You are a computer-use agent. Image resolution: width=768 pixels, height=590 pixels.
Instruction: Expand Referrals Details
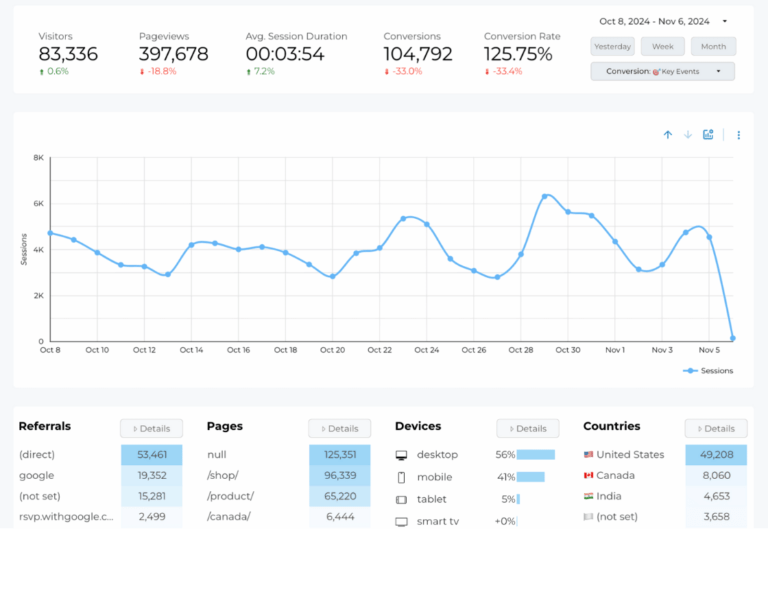[x=151, y=428]
